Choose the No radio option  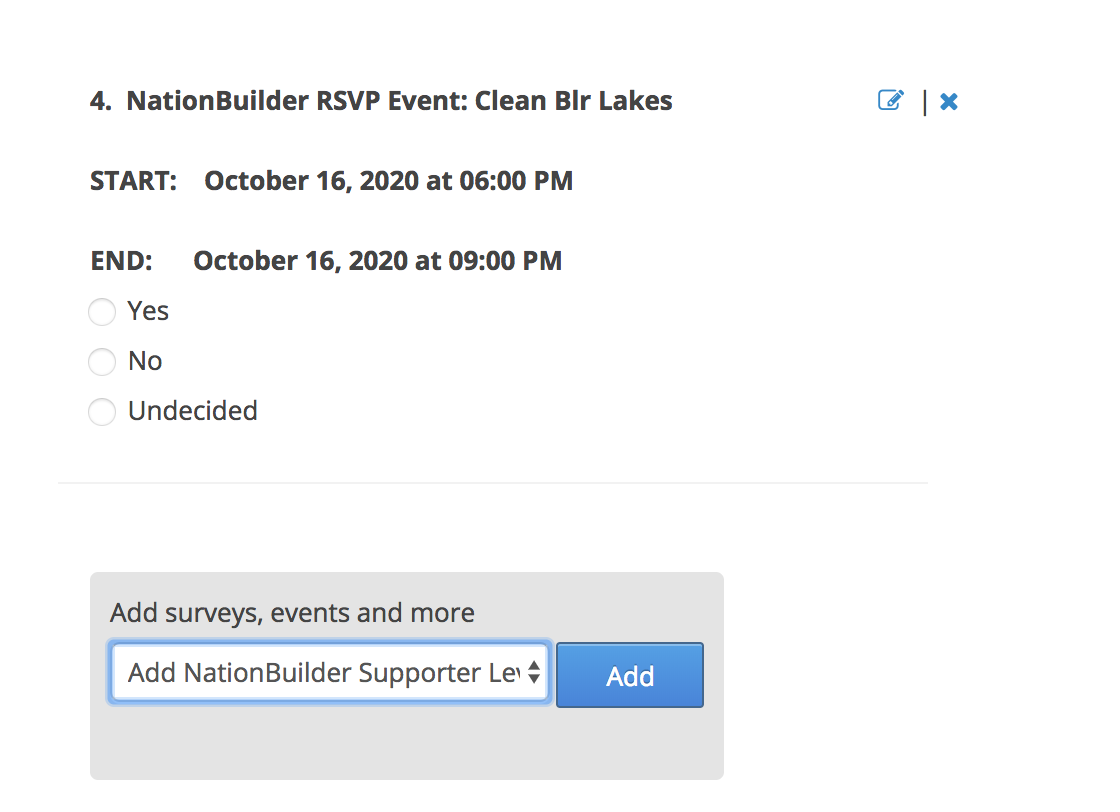point(101,361)
